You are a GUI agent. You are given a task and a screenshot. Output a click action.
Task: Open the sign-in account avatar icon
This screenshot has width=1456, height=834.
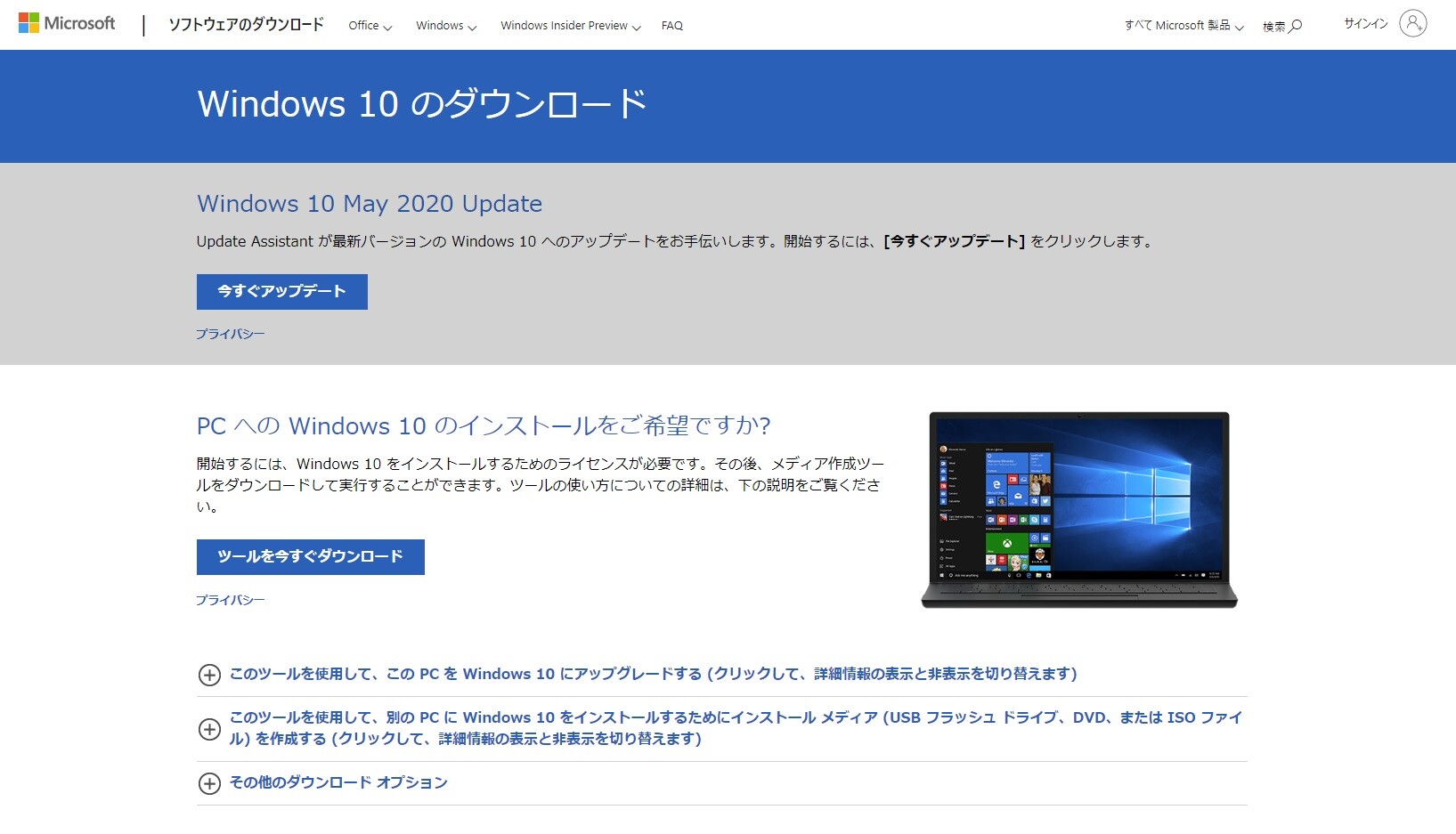click(1412, 23)
